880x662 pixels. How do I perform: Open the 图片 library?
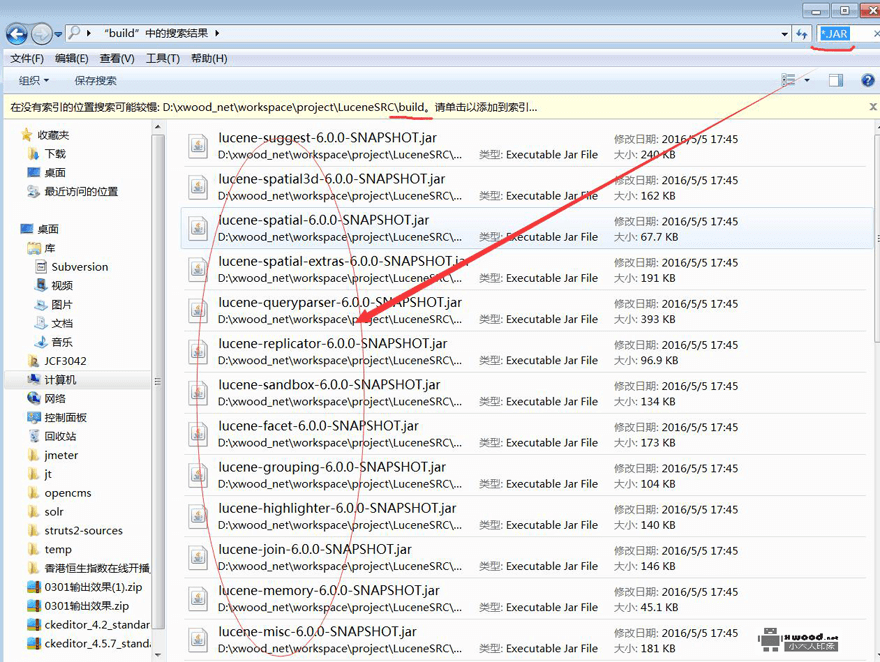pyautogui.click(x=54, y=305)
